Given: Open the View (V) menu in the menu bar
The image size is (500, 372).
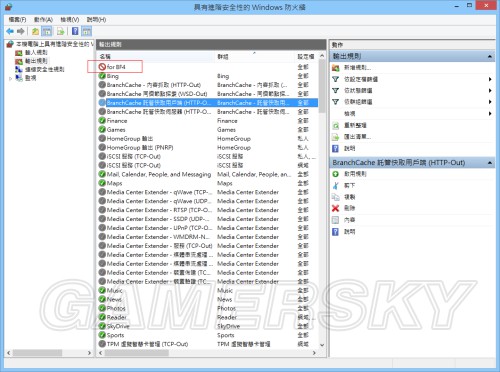Looking at the screenshot, I should 70,20.
